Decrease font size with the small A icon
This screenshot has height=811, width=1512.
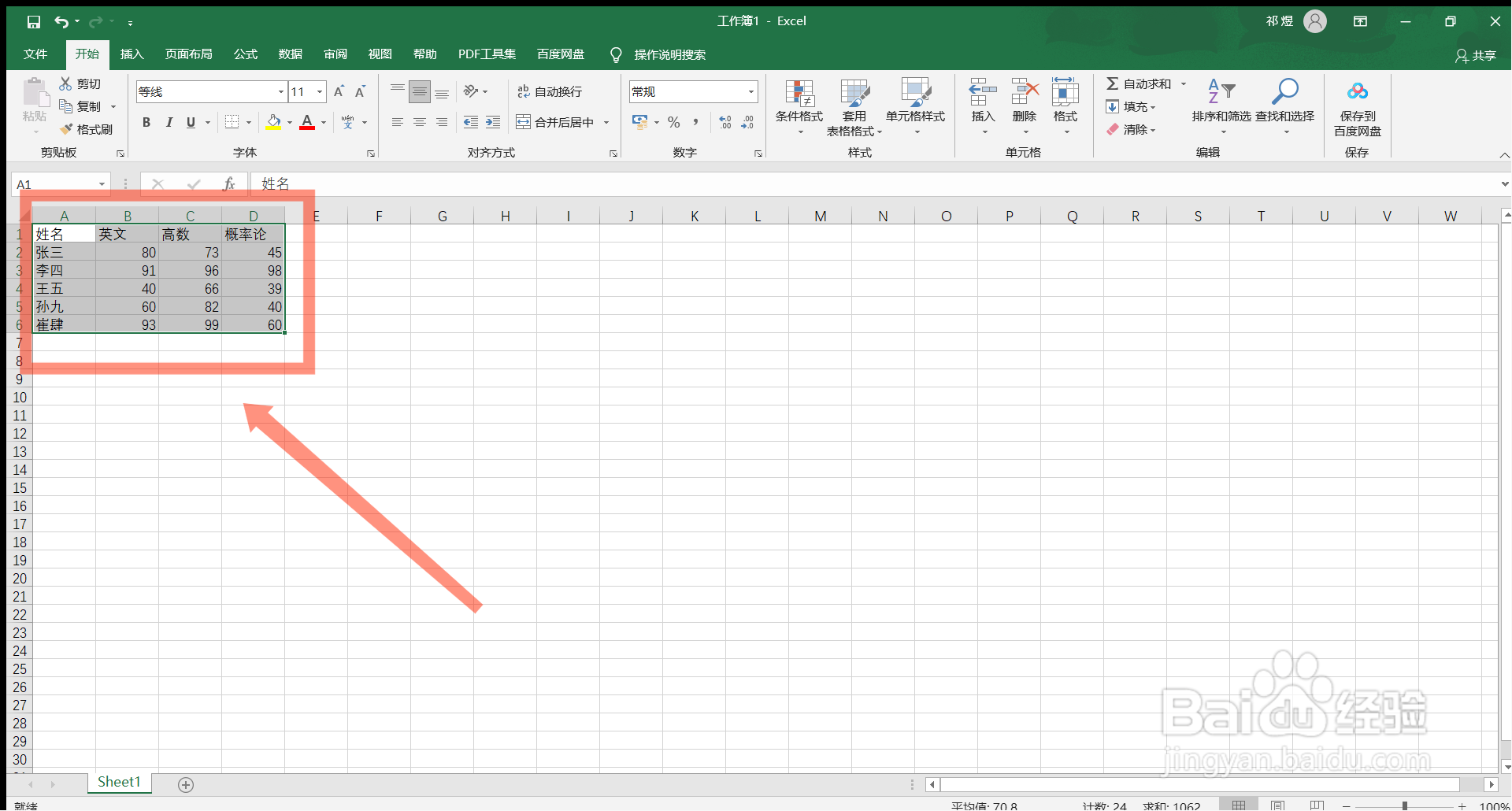(360, 91)
